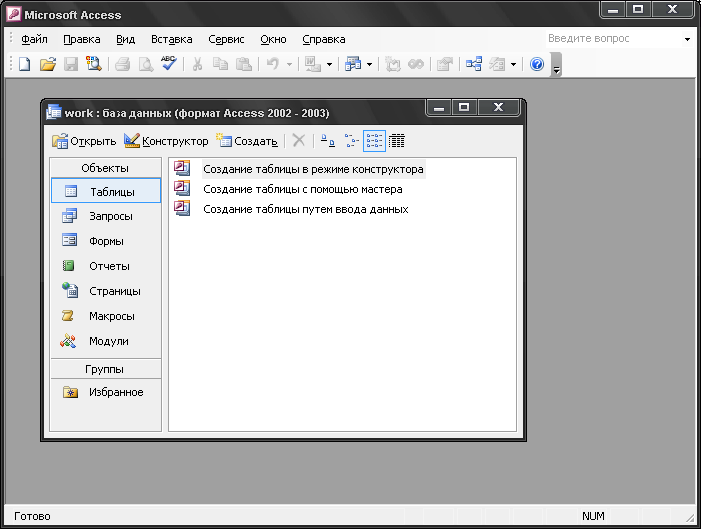Click the Office Links icon
This screenshot has width=701, height=529.
313,64
